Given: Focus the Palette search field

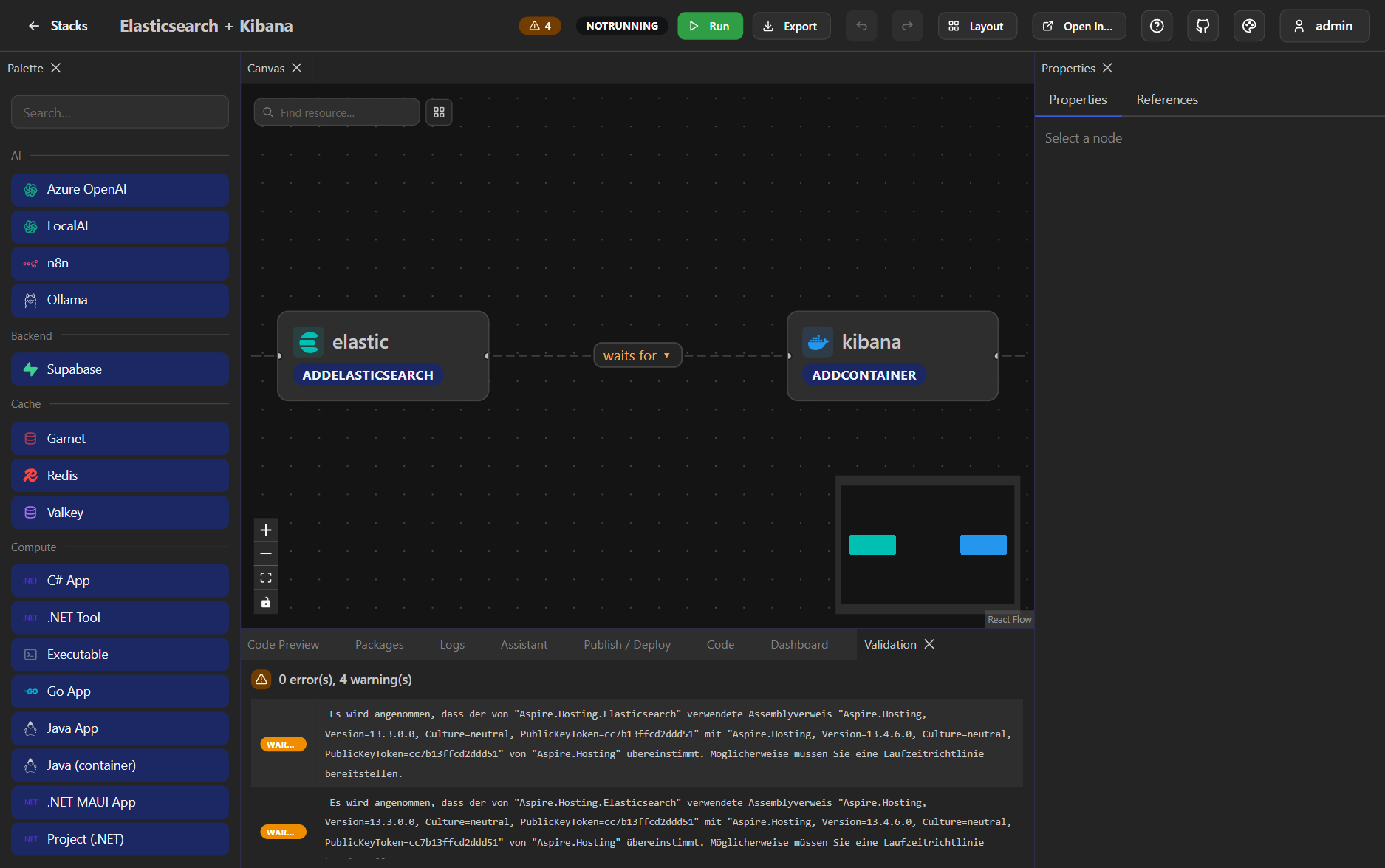Looking at the screenshot, I should point(120,112).
